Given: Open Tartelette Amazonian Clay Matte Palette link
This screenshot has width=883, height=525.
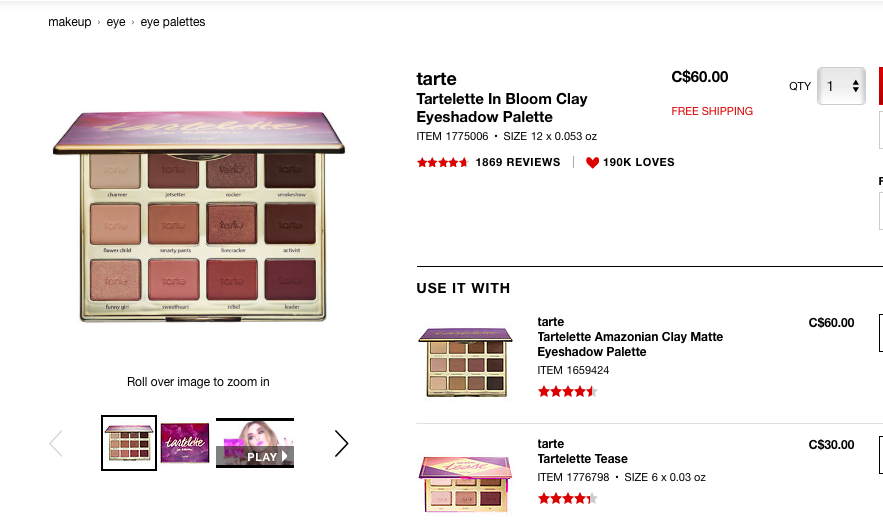Looking at the screenshot, I should click(x=630, y=344).
